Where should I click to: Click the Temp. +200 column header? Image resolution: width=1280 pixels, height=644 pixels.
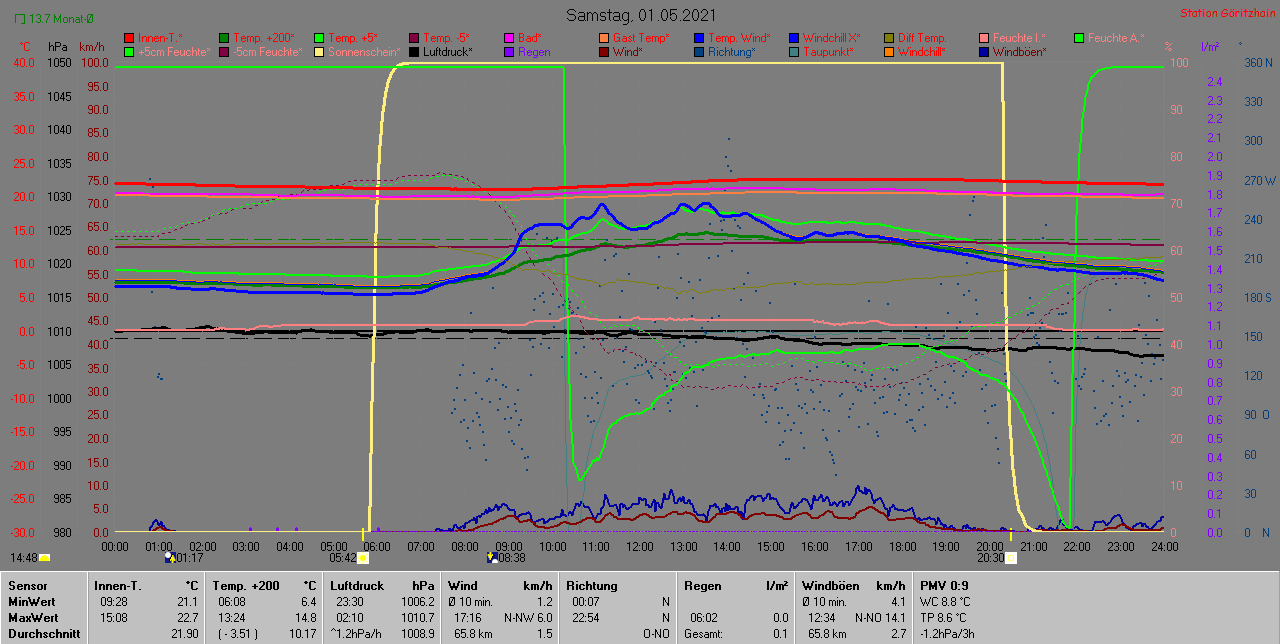tap(246, 585)
